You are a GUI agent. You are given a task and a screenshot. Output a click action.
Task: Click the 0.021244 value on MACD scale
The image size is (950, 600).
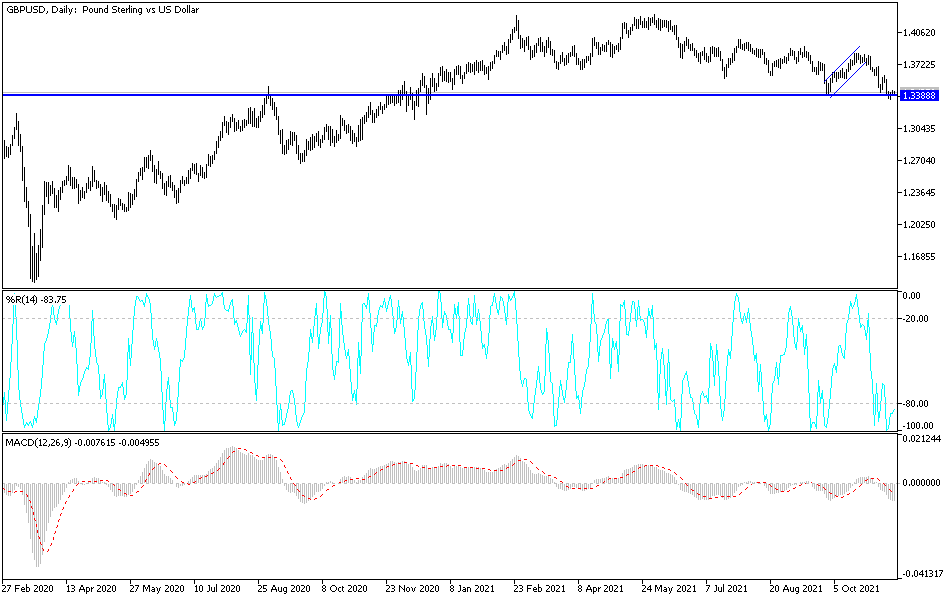pos(920,440)
